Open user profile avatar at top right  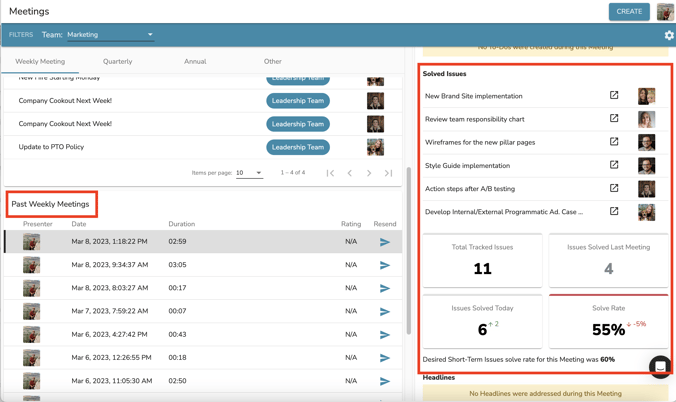(665, 12)
